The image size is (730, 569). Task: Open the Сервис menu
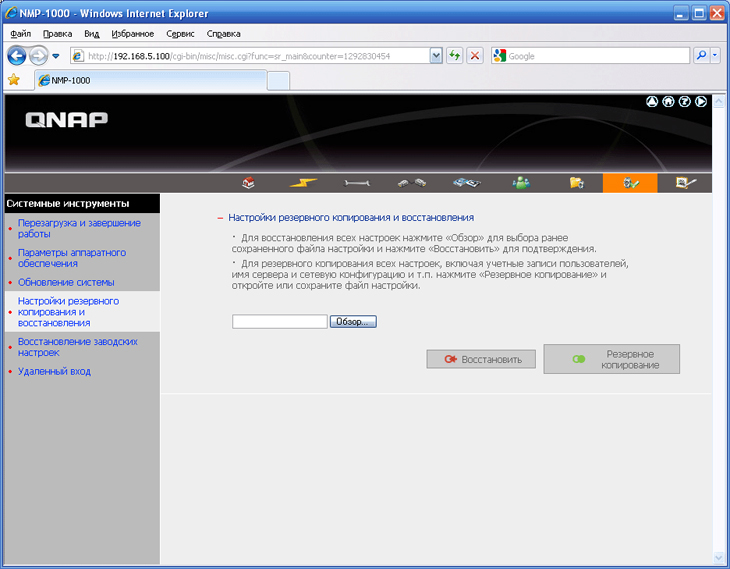coord(180,33)
